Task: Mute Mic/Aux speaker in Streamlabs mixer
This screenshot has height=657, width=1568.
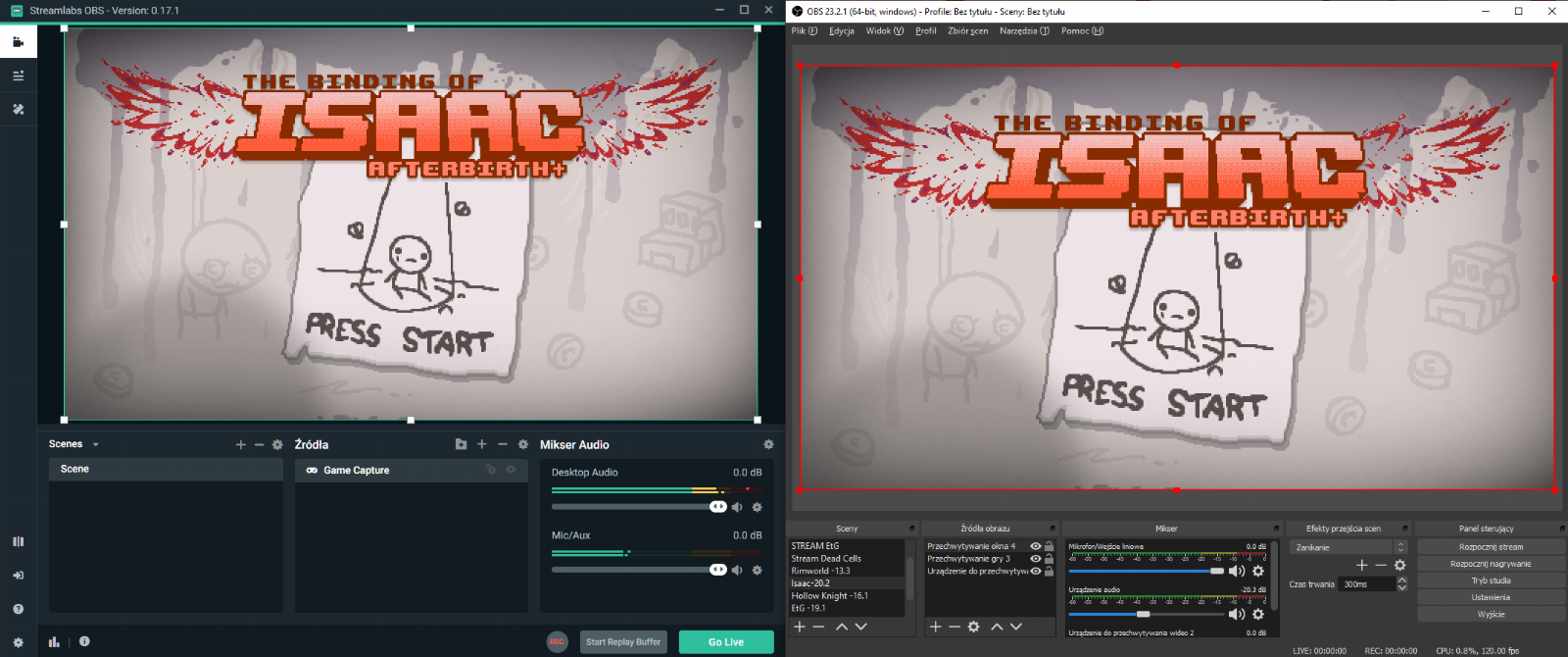Action: [x=737, y=570]
